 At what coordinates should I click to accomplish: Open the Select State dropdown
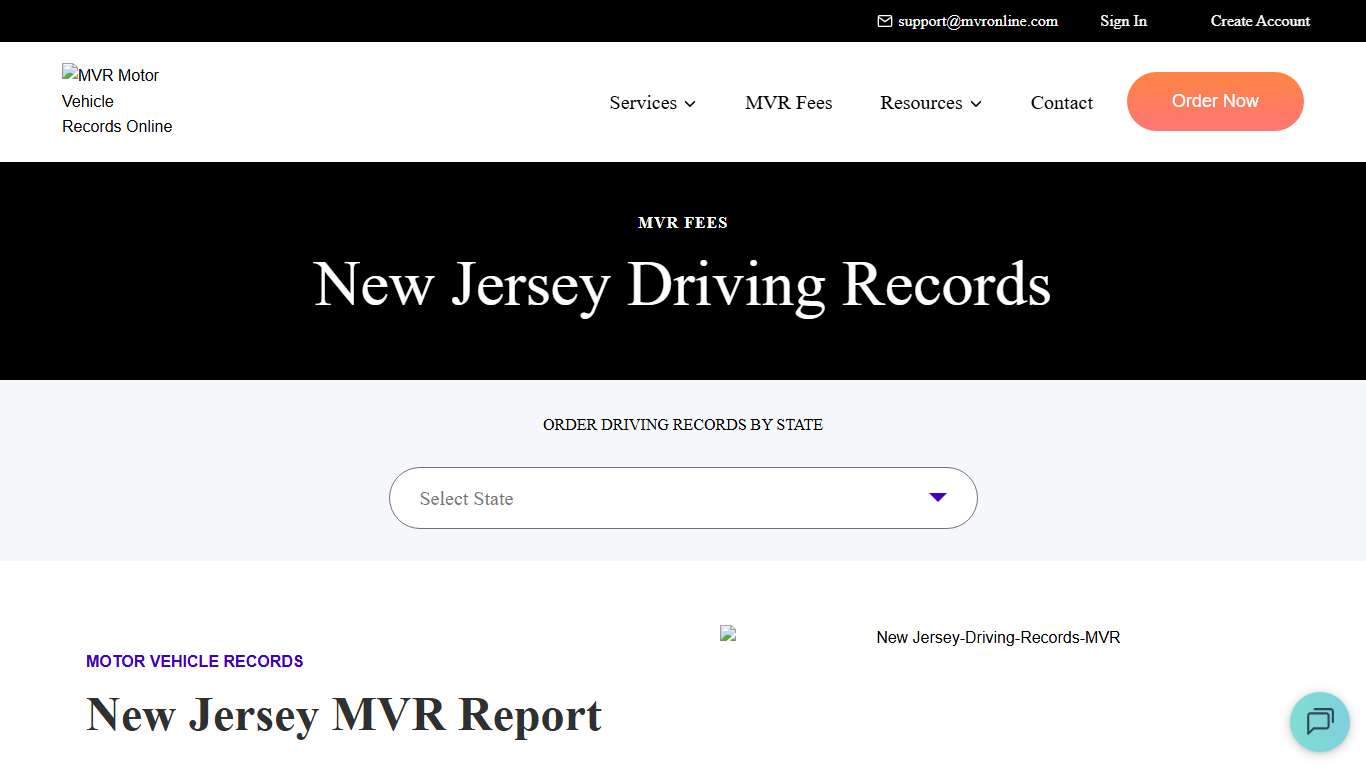[683, 497]
